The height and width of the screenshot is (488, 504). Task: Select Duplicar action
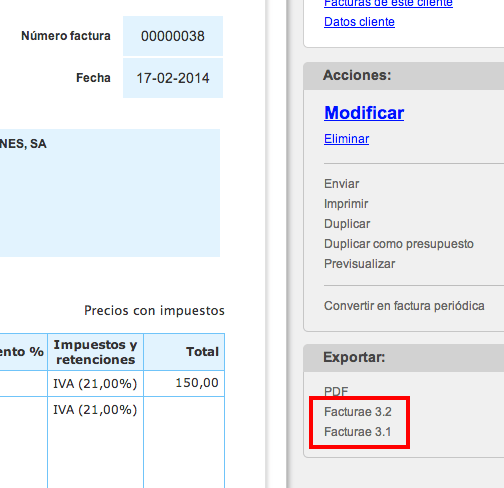click(x=347, y=224)
